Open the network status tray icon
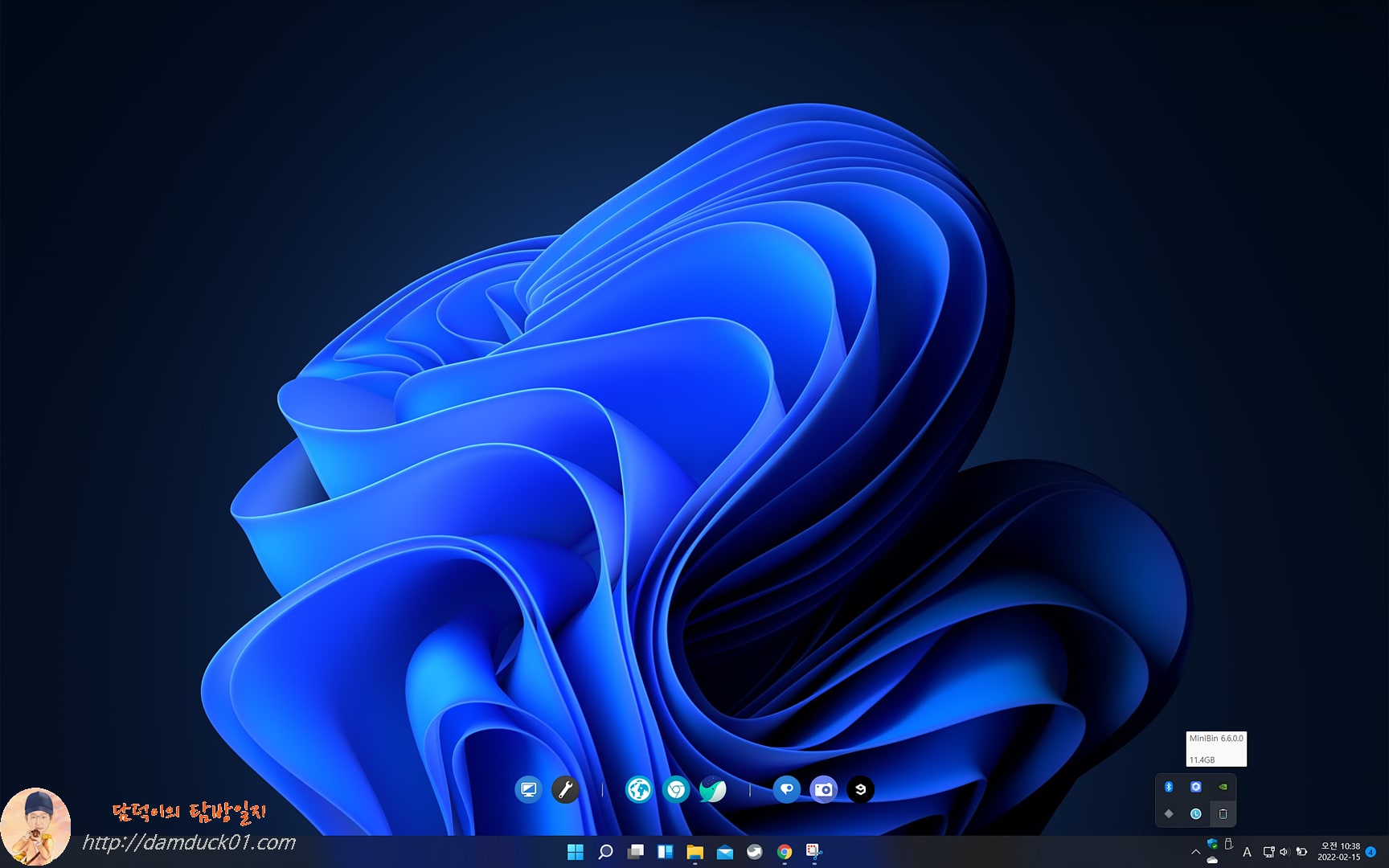This screenshot has width=1389, height=868. (x=1268, y=852)
